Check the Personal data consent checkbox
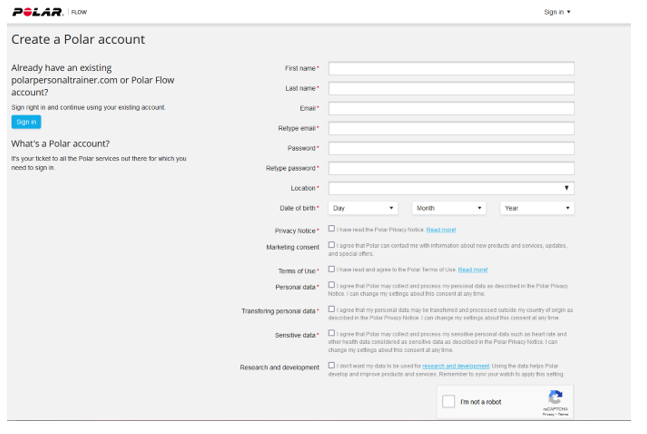Viewport: 647px width, 434px height. click(331, 285)
